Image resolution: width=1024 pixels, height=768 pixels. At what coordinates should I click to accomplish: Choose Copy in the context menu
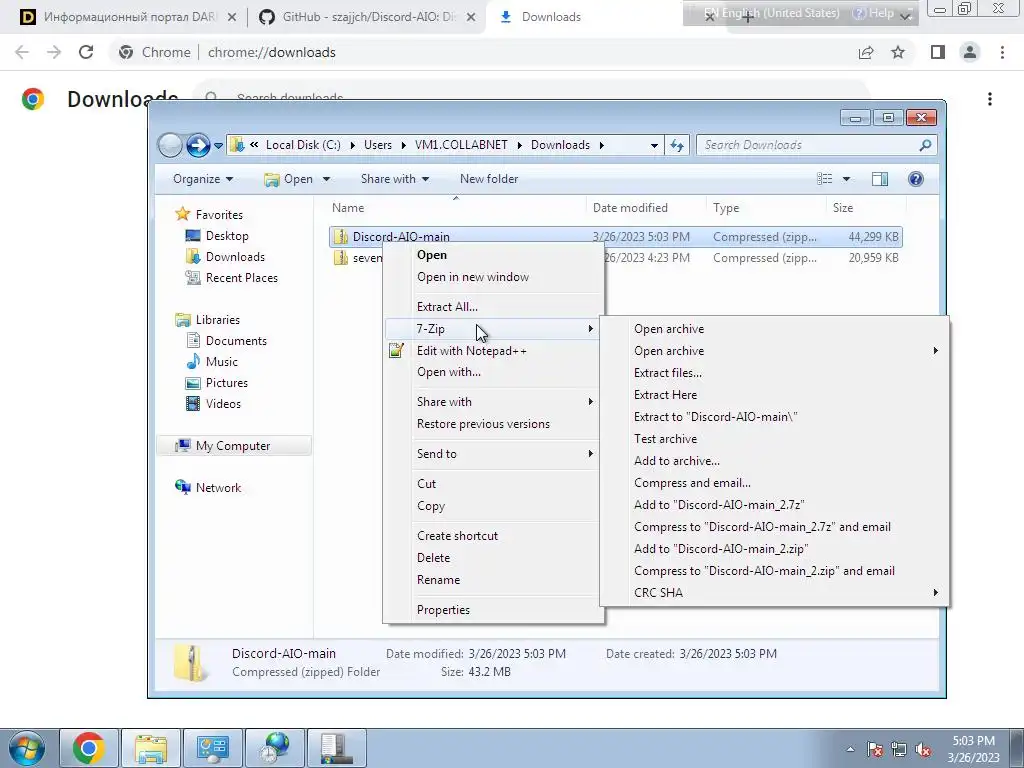431,506
